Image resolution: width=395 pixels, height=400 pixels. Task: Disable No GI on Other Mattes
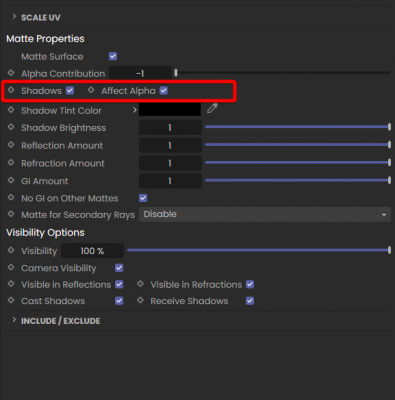[x=143, y=198]
